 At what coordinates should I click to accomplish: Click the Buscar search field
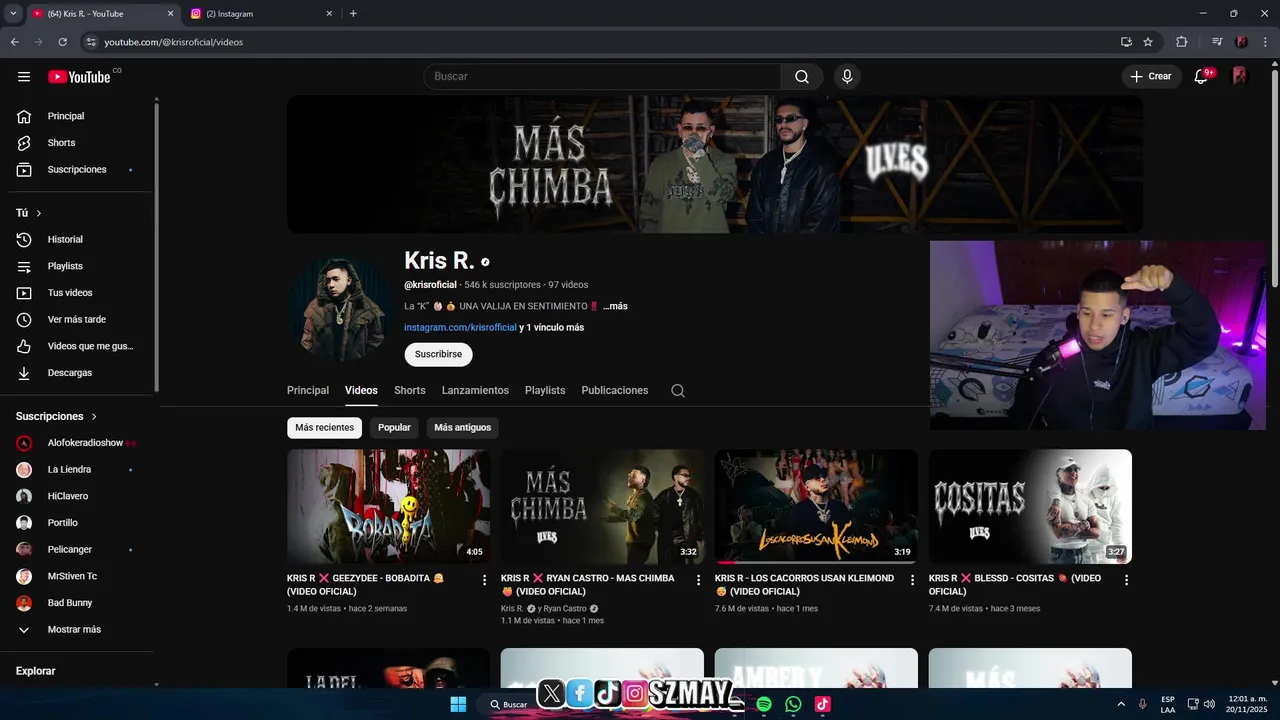click(602, 77)
